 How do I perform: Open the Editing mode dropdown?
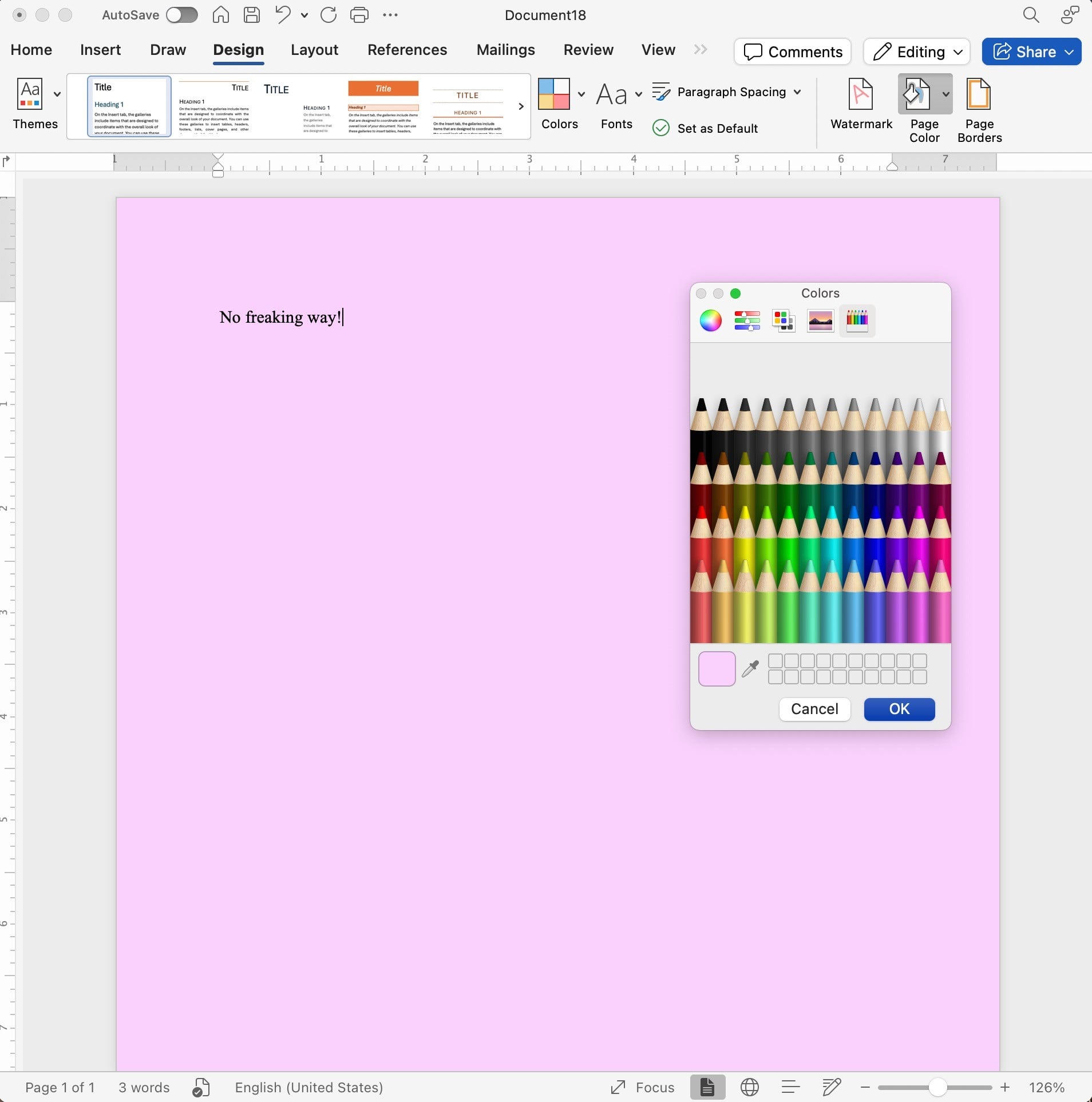pyautogui.click(x=916, y=52)
